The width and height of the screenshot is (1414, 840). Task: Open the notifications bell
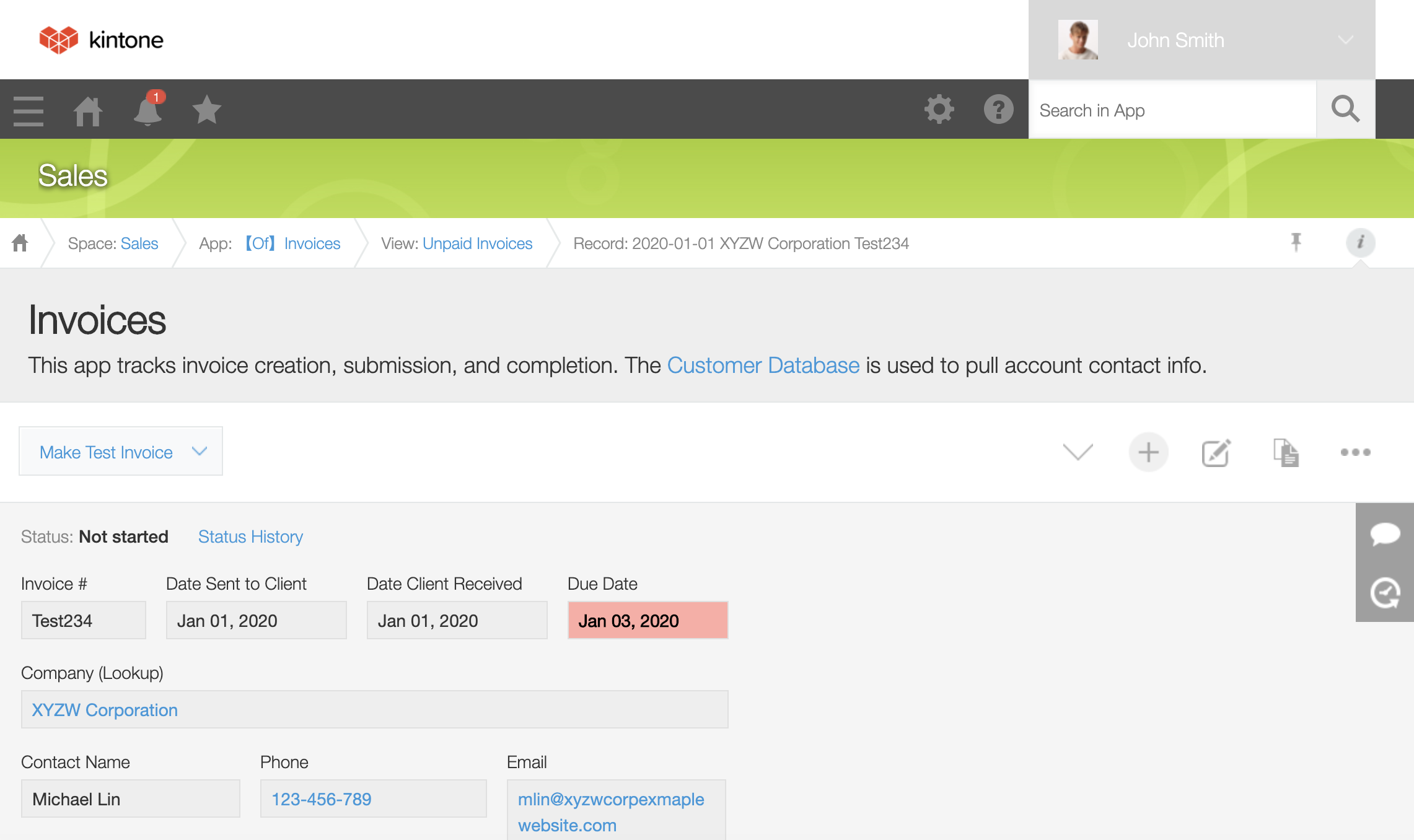point(147,111)
